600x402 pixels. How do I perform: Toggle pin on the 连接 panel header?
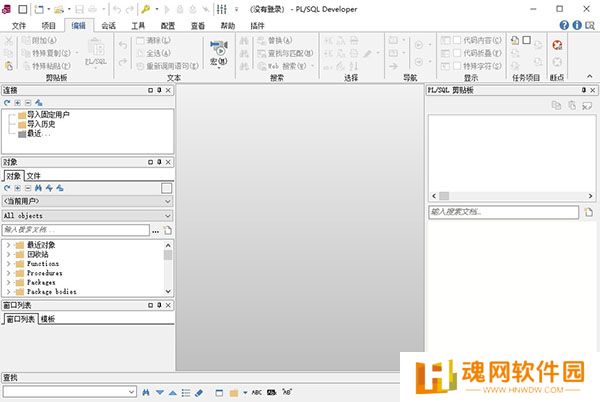point(159,90)
